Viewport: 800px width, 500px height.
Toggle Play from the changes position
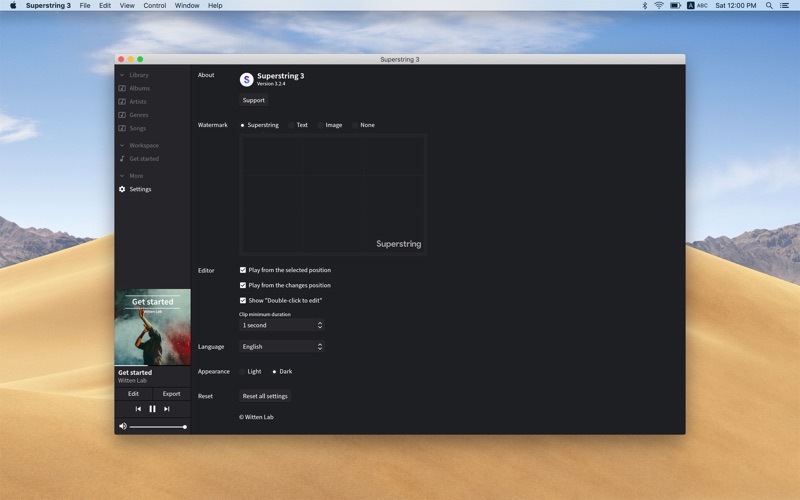pos(243,285)
